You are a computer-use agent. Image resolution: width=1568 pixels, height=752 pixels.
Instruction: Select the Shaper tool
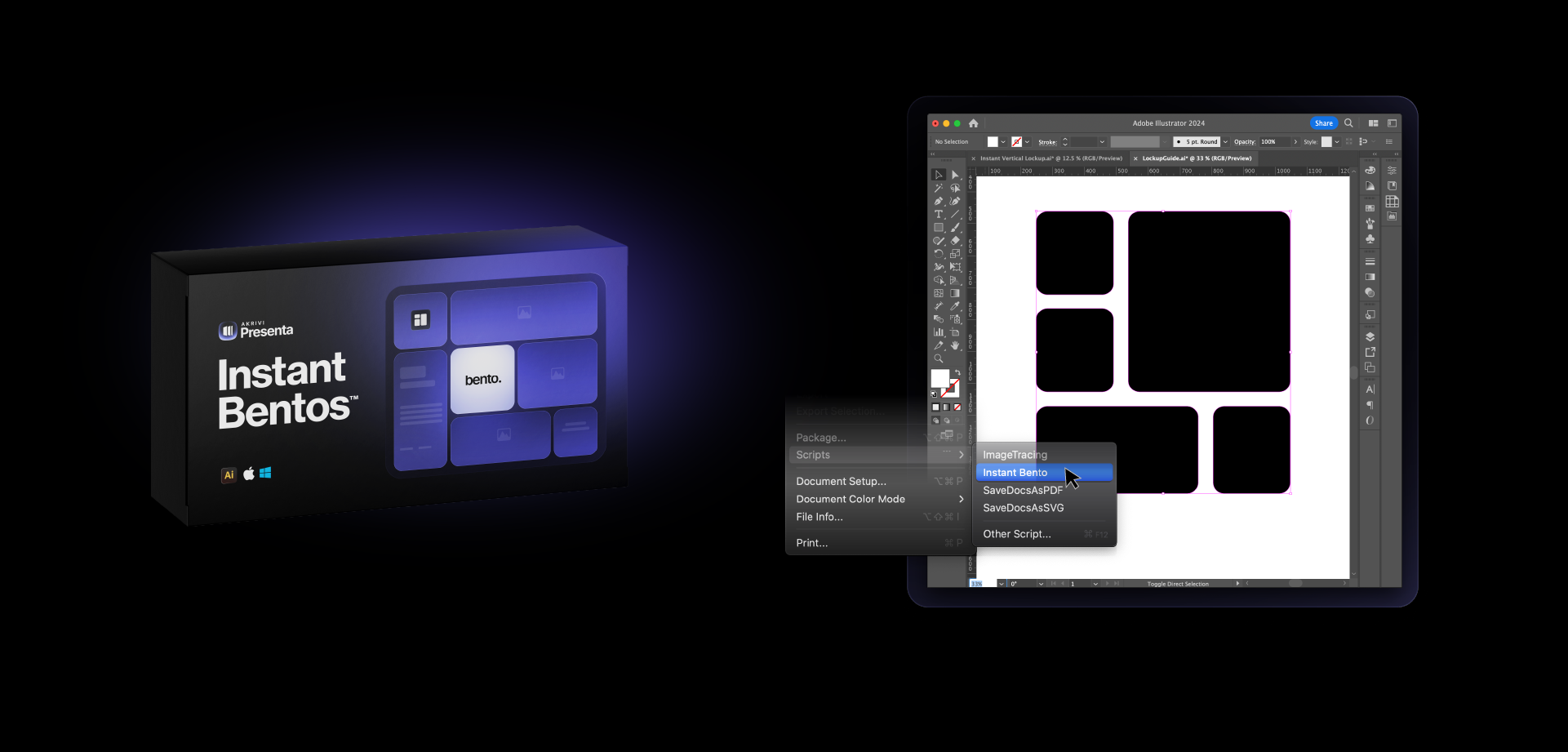(939, 241)
